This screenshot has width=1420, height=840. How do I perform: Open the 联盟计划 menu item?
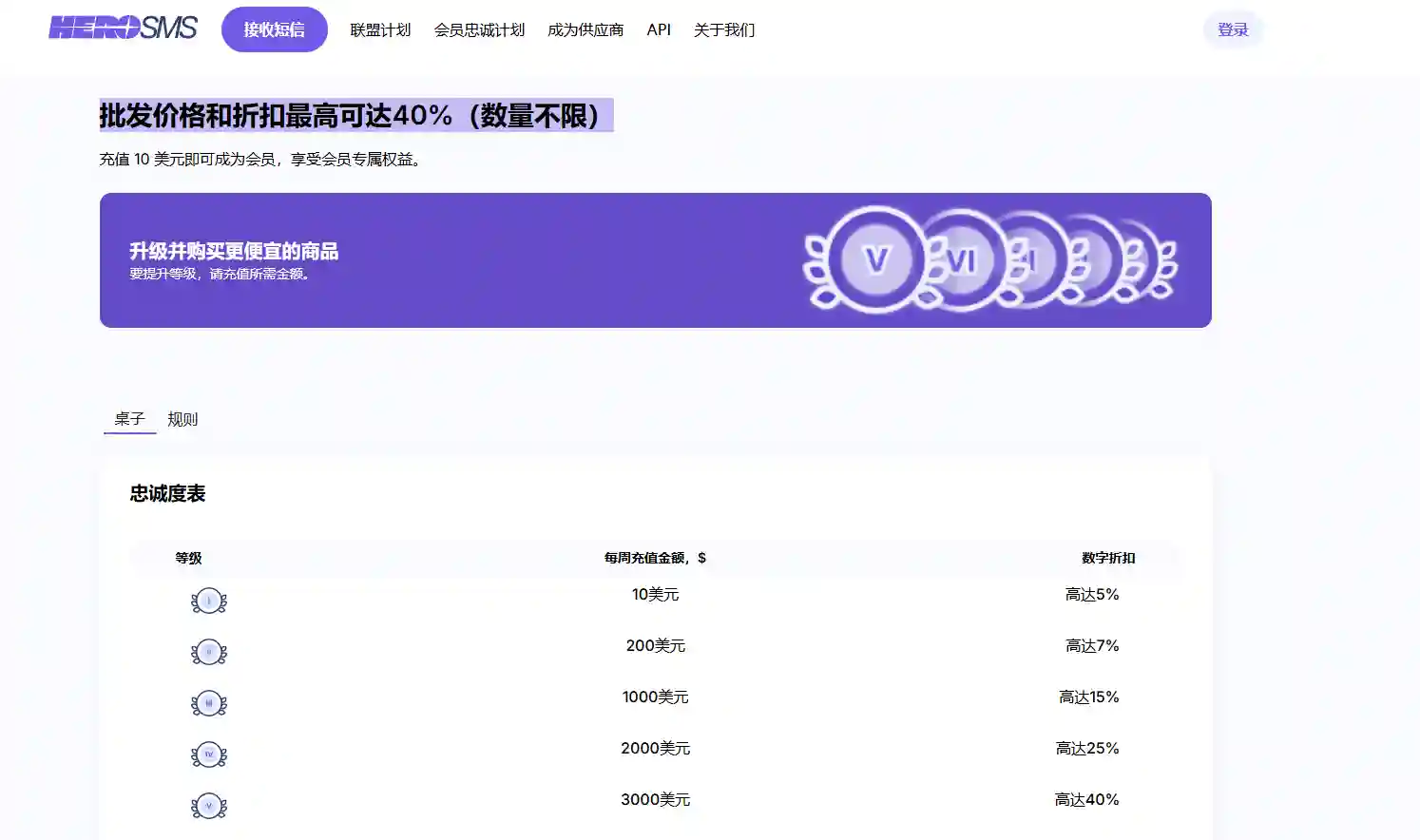pyautogui.click(x=379, y=29)
